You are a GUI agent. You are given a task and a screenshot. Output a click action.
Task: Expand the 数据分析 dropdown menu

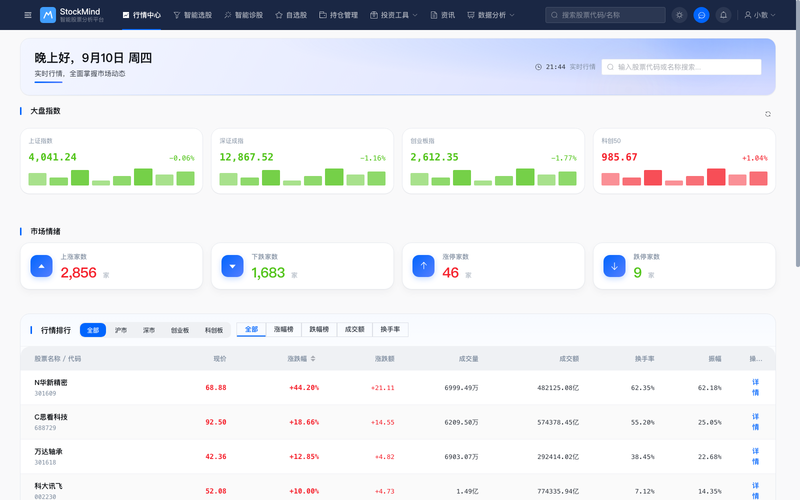491,15
